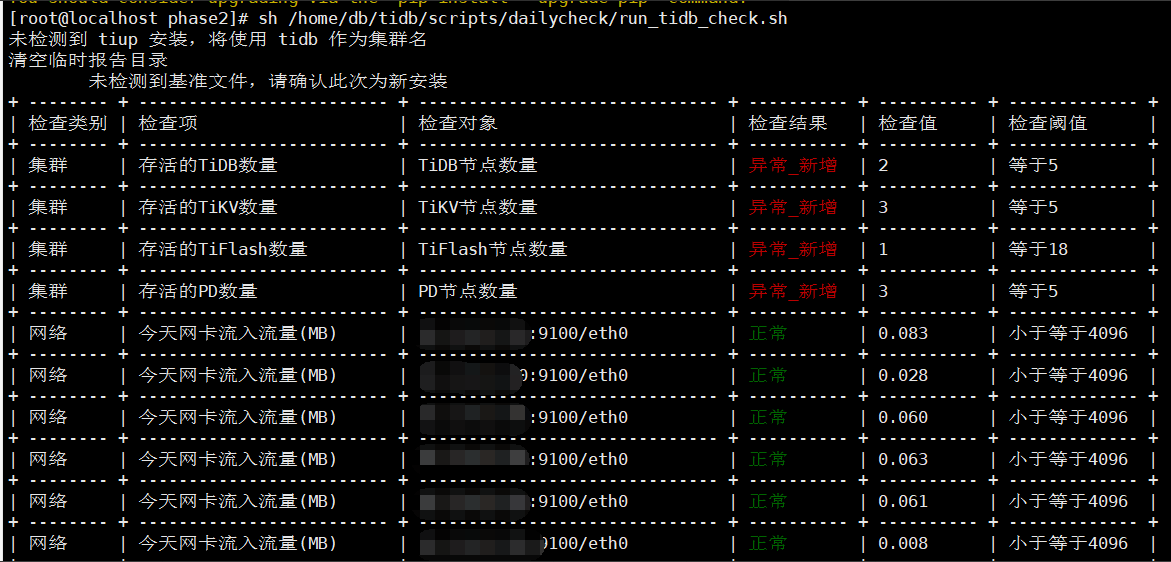
Task: Select network inflow value '0.061'
Action: click(903, 500)
